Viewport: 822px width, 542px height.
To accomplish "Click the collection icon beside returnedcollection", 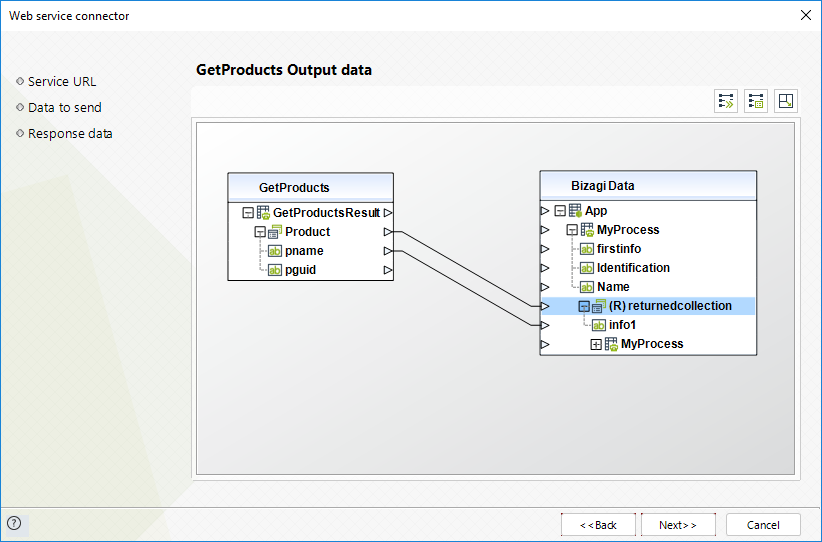I will pos(599,306).
